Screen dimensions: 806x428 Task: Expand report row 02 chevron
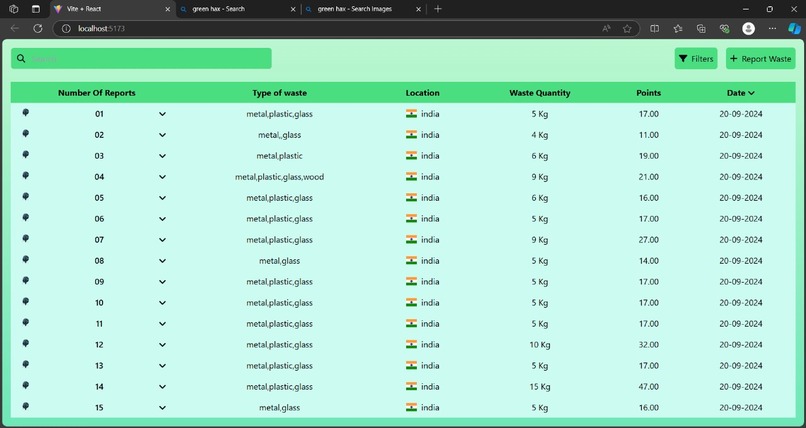tap(162, 135)
